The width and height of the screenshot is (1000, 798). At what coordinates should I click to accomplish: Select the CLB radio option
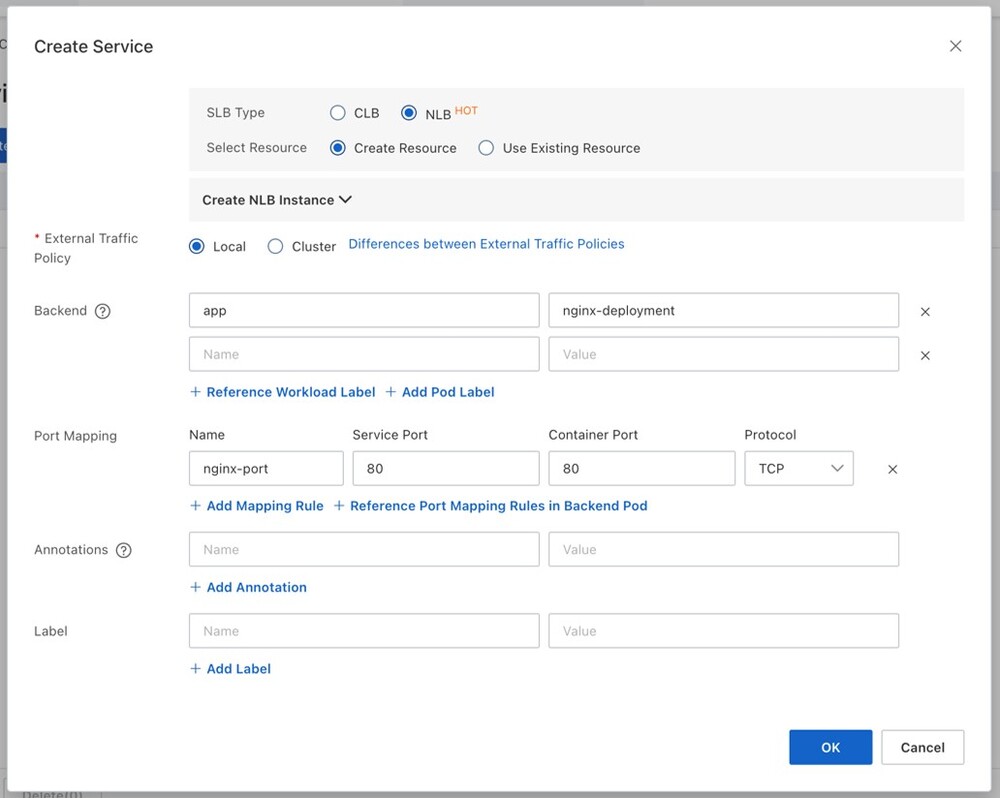[x=338, y=113]
